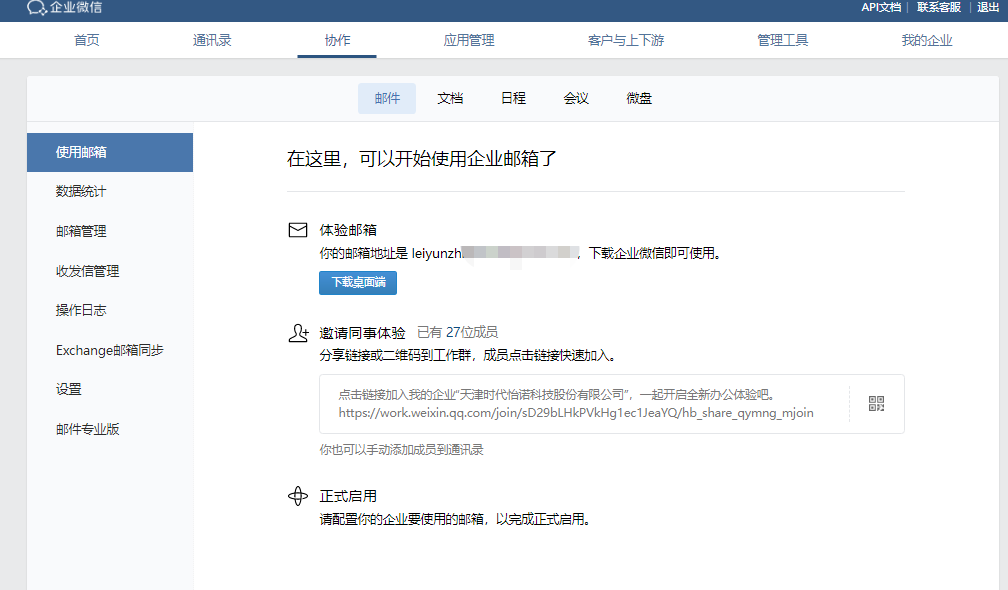The width and height of the screenshot is (1008, 590).
Task: Open the 客户与上下游 menu item
Action: 625,38
